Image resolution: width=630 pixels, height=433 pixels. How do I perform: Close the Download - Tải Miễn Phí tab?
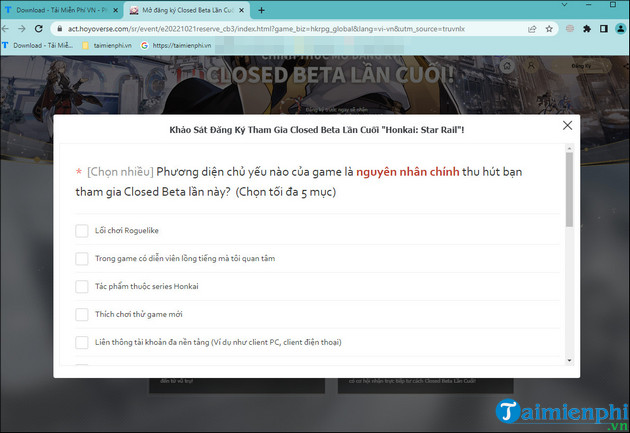coord(116,10)
